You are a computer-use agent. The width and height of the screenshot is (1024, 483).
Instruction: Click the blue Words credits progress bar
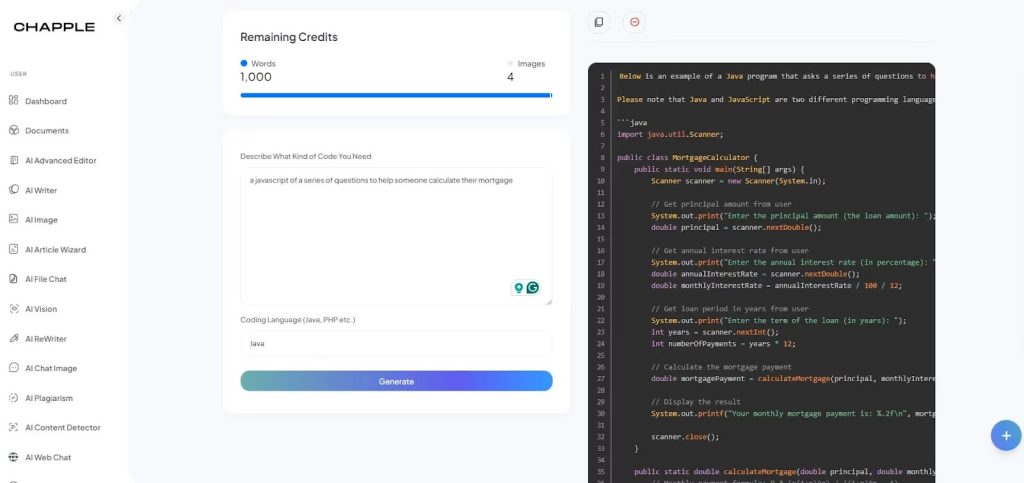tap(396, 95)
